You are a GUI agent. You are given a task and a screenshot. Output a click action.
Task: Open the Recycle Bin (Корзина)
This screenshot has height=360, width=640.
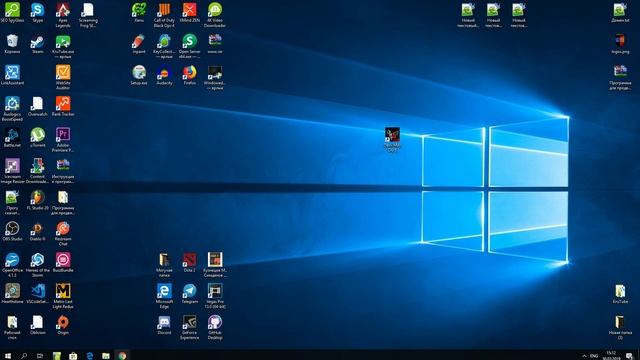(x=12, y=44)
